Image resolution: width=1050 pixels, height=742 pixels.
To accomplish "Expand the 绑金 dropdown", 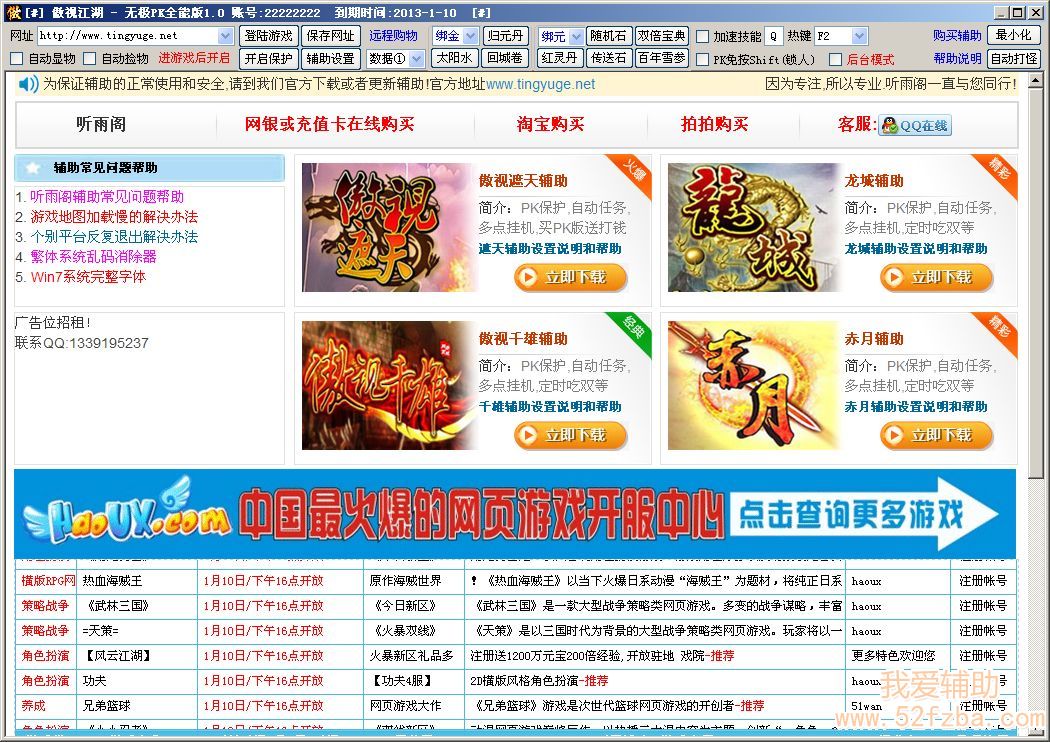I will (x=471, y=35).
